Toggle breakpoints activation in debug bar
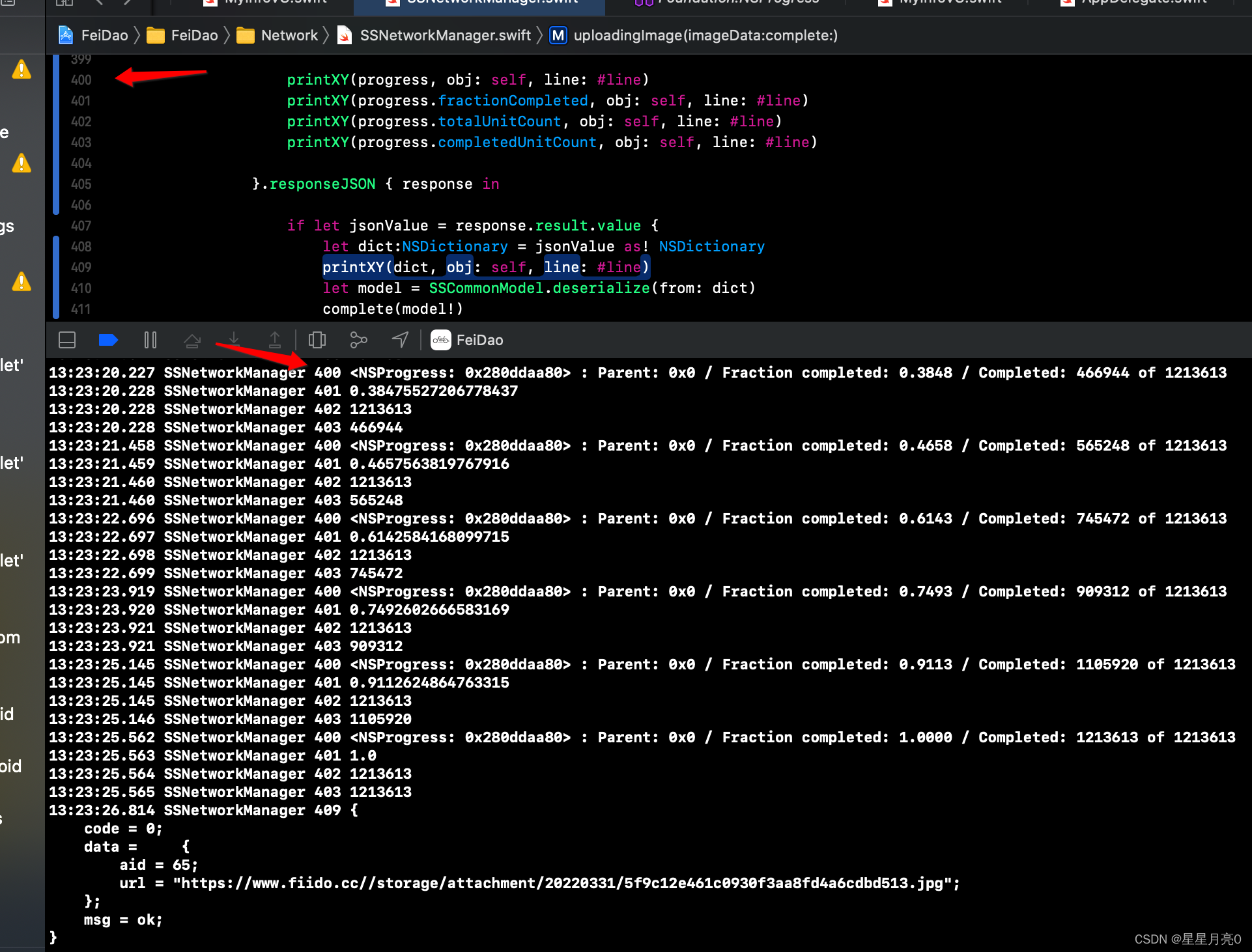 [x=108, y=340]
